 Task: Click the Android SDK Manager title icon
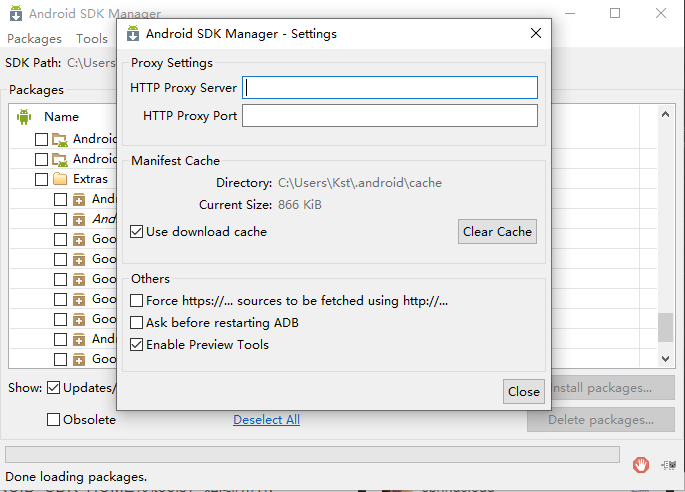pyautogui.click(x=16, y=14)
